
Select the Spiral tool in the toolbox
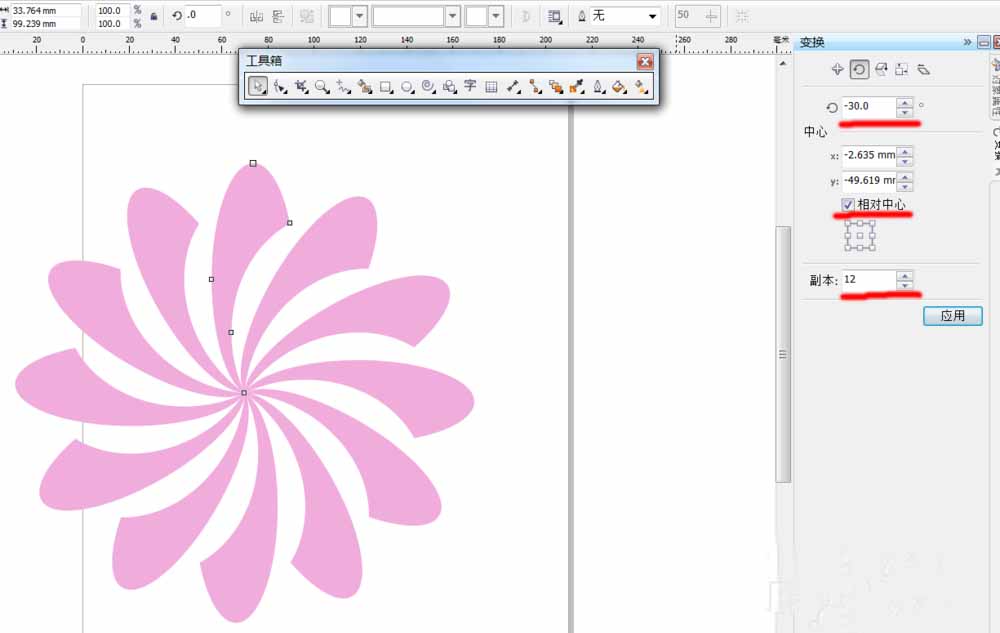(427, 86)
